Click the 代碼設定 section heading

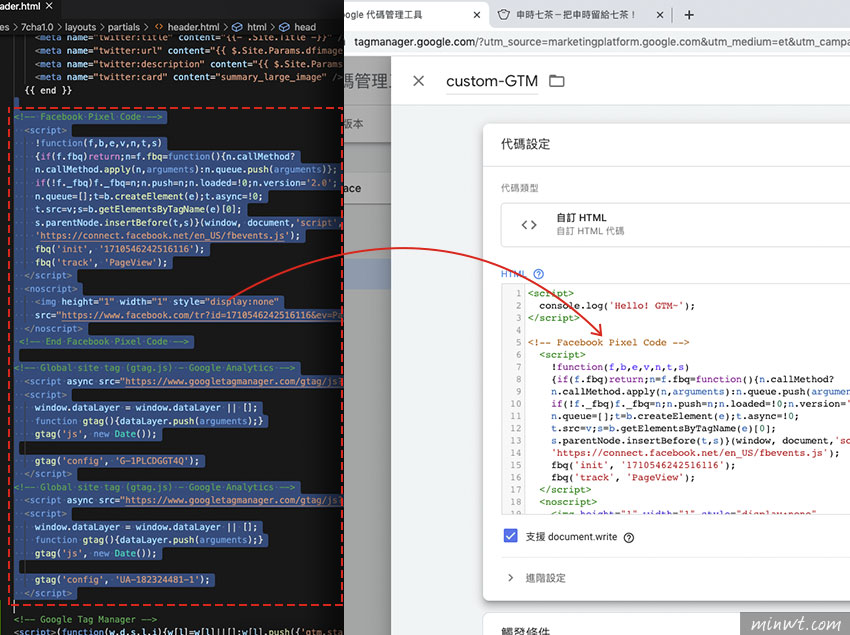pyautogui.click(x=525, y=144)
